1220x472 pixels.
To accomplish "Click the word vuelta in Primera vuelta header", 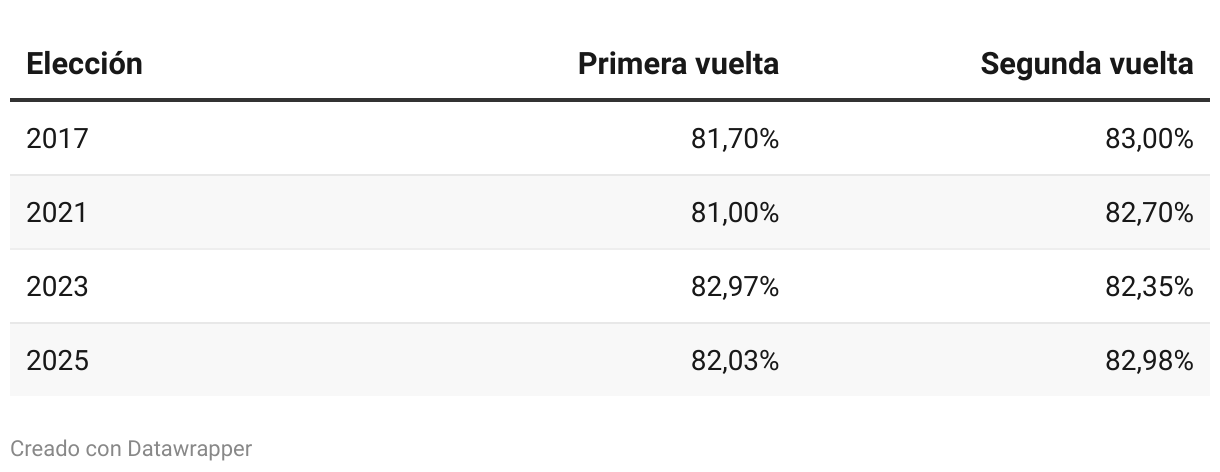I will click(x=737, y=64).
